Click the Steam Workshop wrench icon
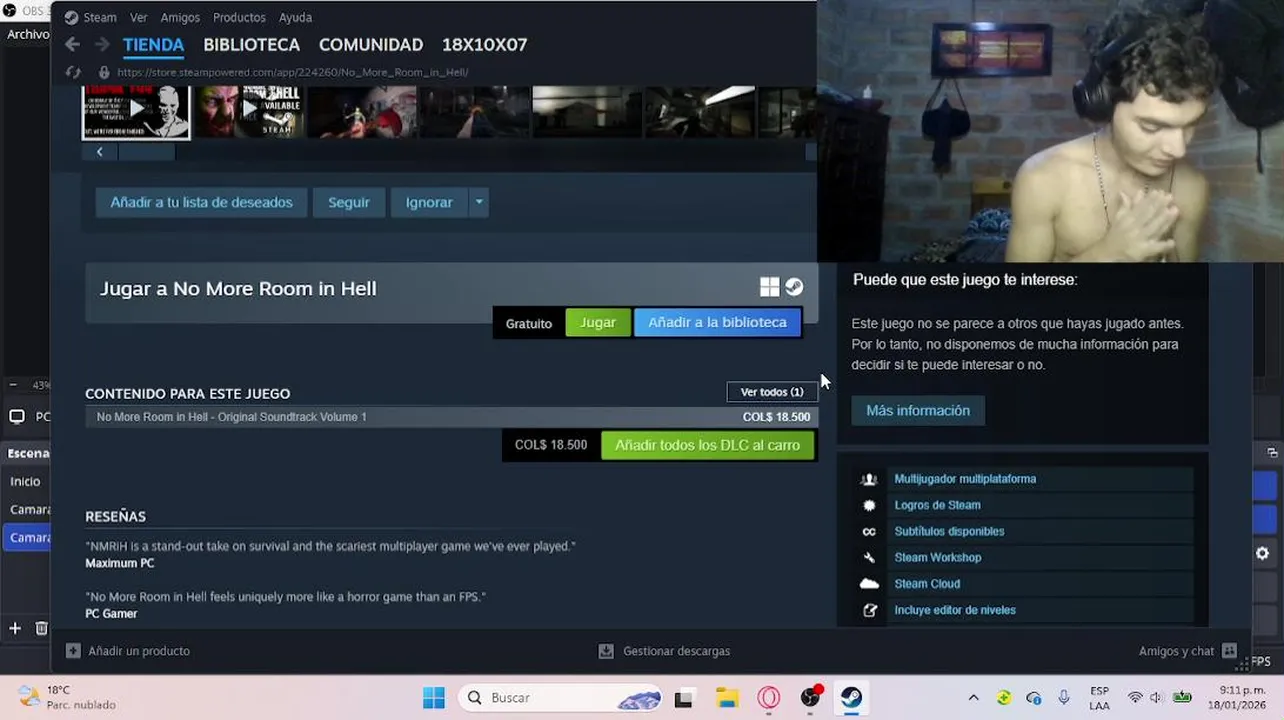Screen dimensions: 1284x720 [869, 558]
